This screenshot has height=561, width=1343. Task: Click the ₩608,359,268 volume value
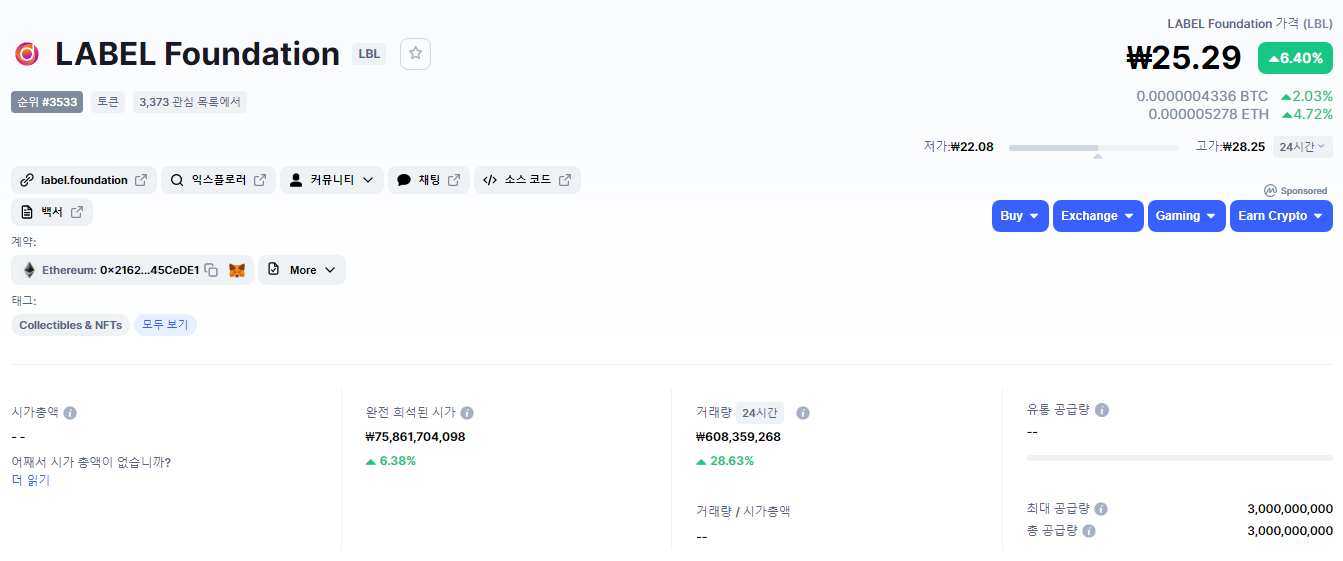(x=738, y=437)
